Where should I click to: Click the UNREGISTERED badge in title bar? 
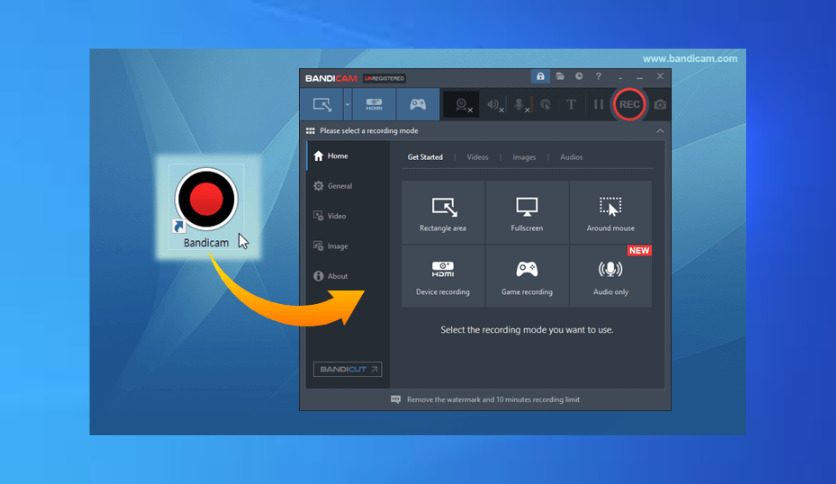384,78
